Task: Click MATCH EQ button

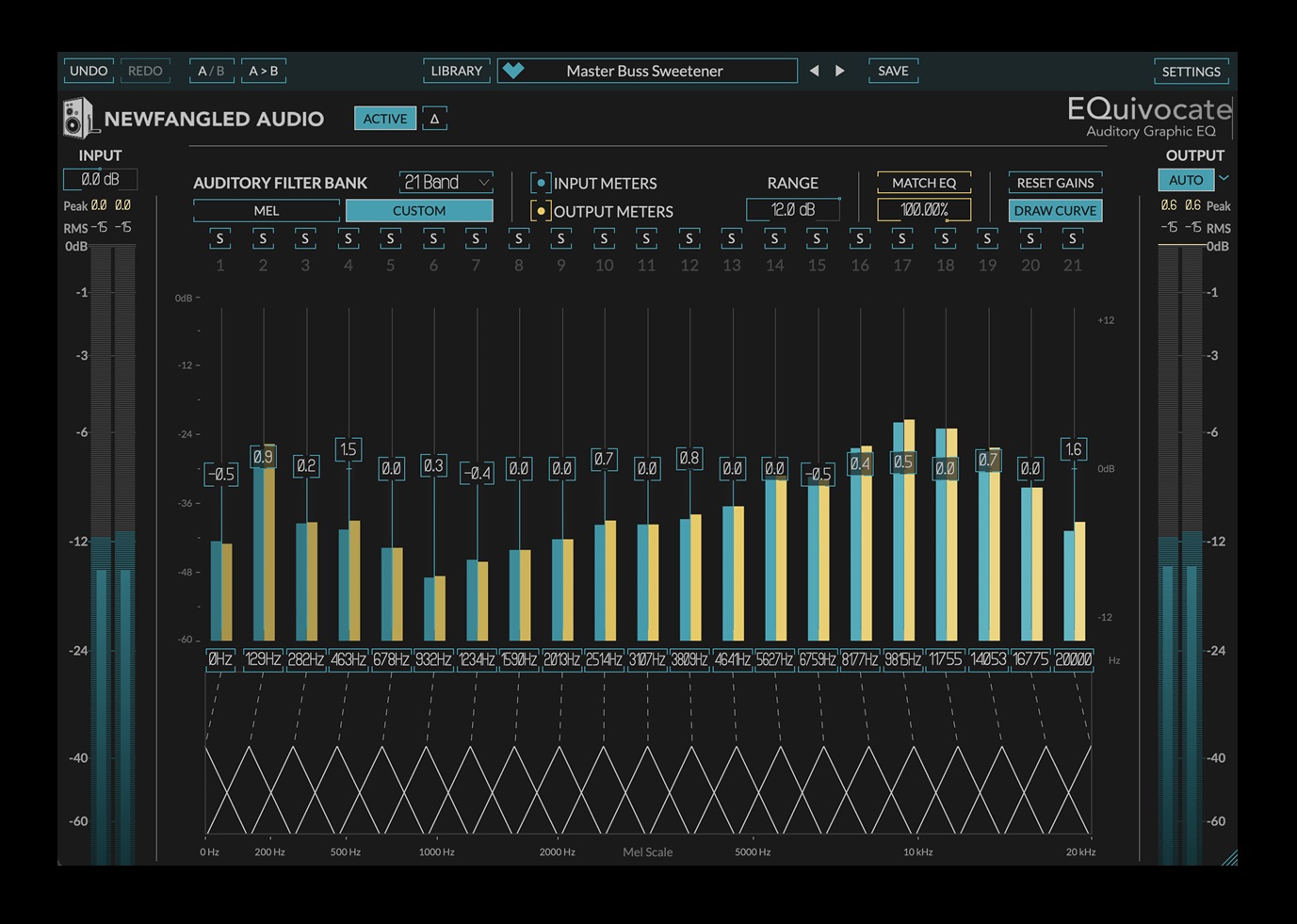Action: click(924, 183)
